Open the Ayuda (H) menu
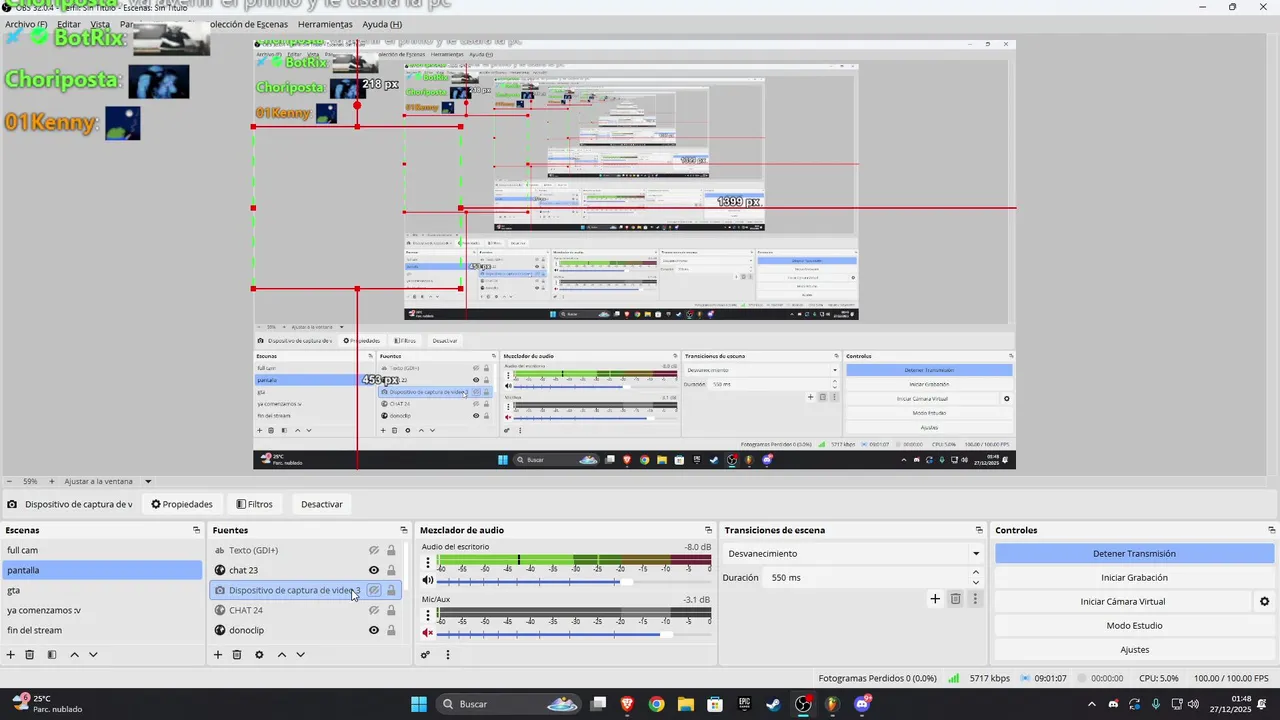Image resolution: width=1280 pixels, height=720 pixels. tap(382, 24)
